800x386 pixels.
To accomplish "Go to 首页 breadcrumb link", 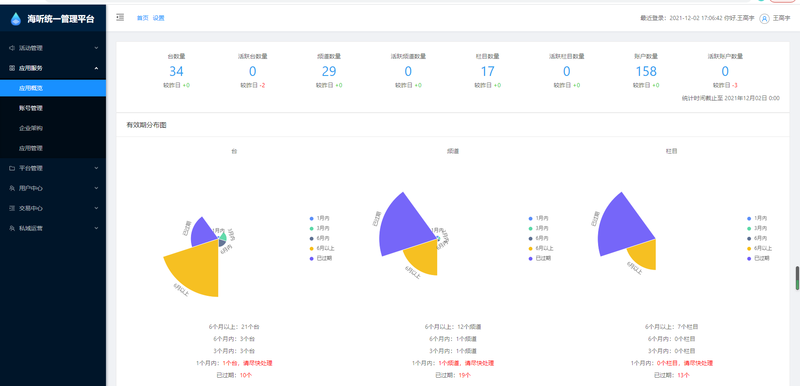I will point(142,18).
